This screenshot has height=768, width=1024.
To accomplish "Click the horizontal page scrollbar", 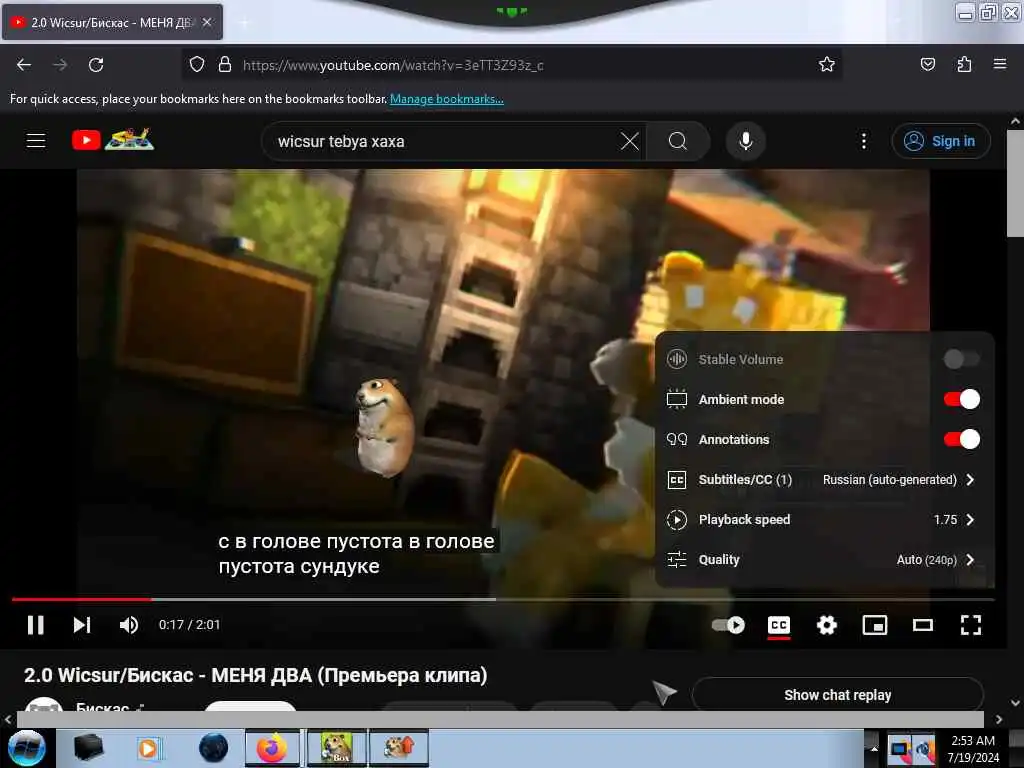I will tap(500, 719).
